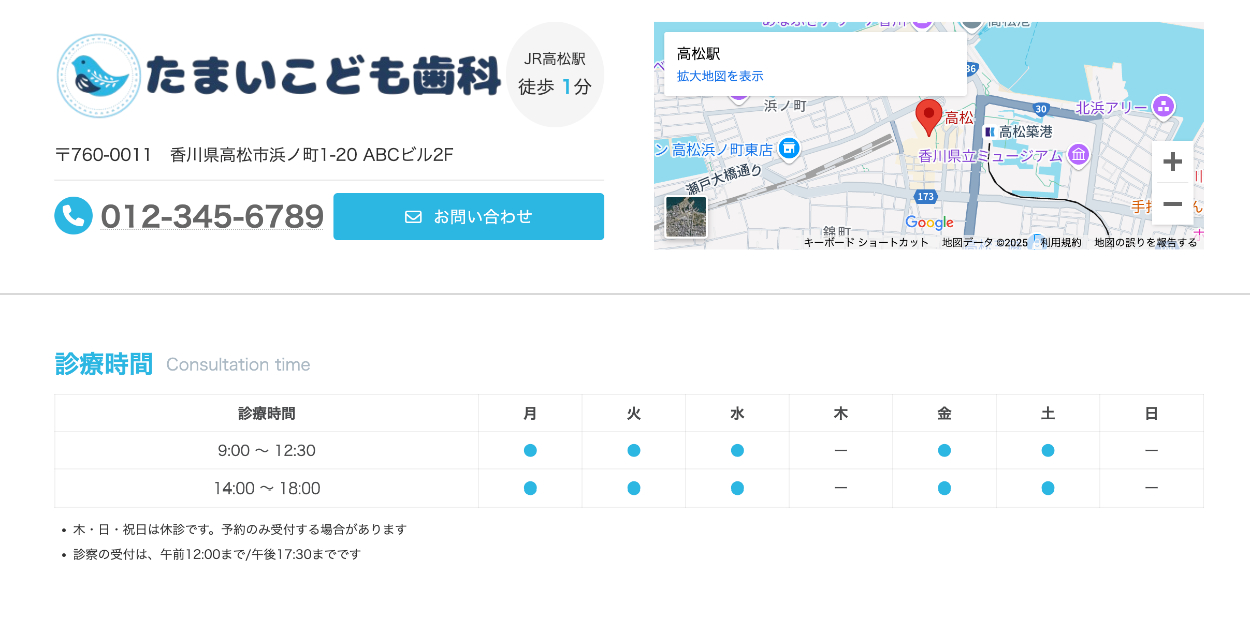1250x618 pixels.
Task: Zoom in the map with plus
Action: point(1172,162)
